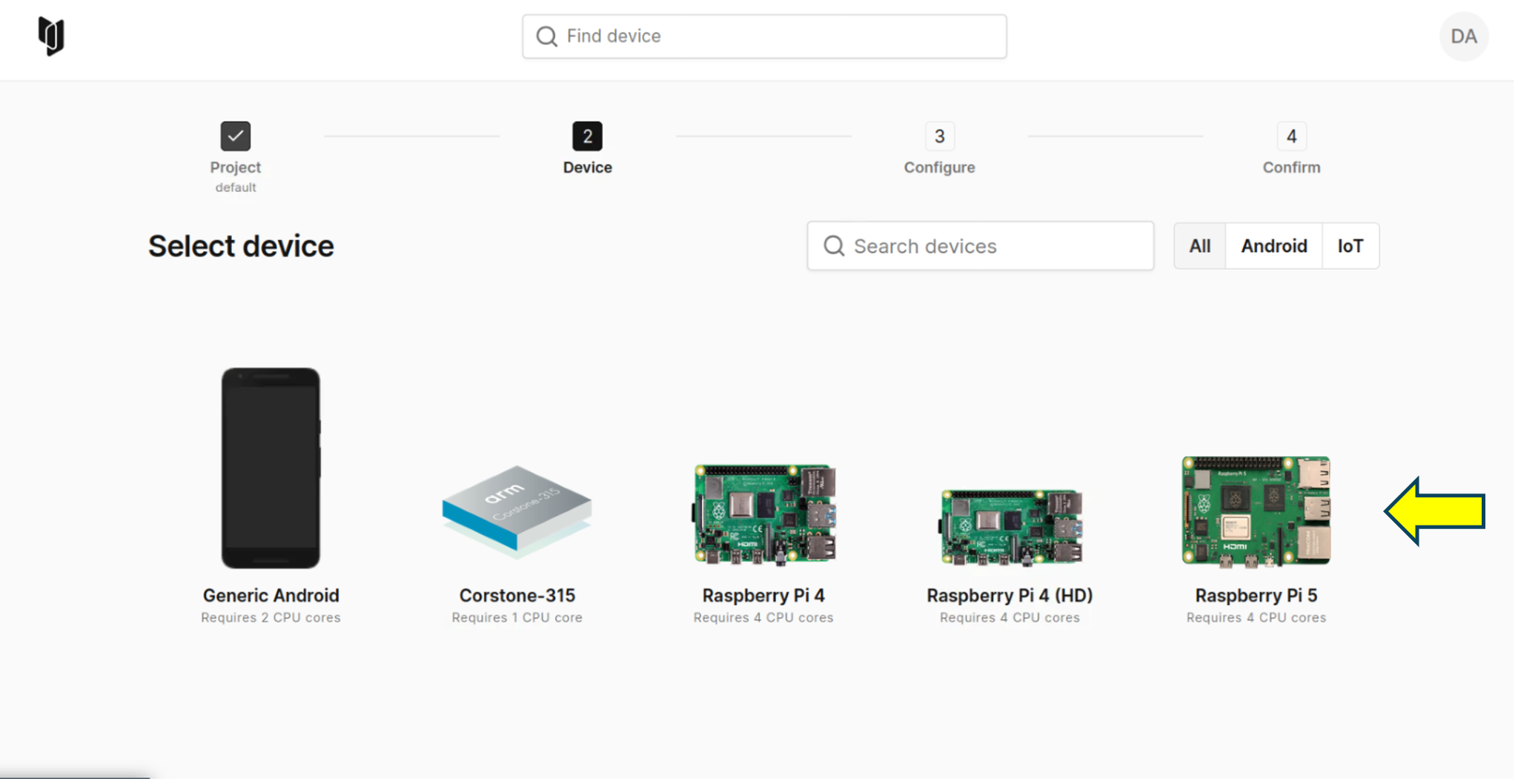Click the step 4 Confirm badge
The height and width of the screenshot is (784, 1518).
coord(1291,136)
